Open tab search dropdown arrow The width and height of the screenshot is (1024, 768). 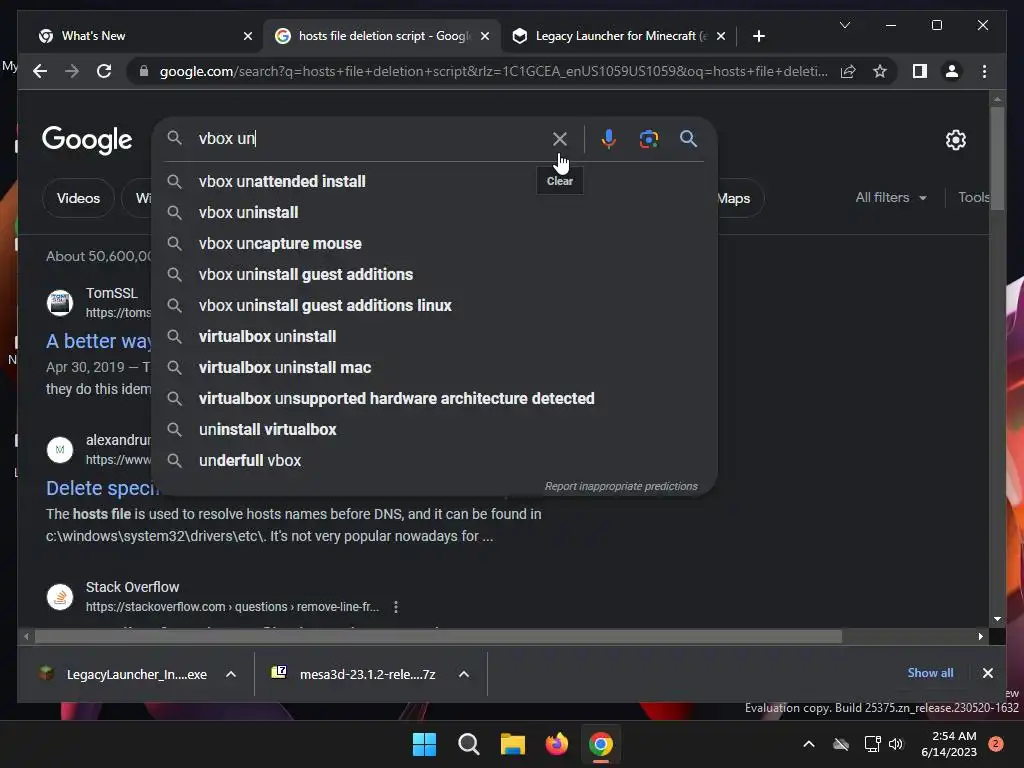click(844, 25)
